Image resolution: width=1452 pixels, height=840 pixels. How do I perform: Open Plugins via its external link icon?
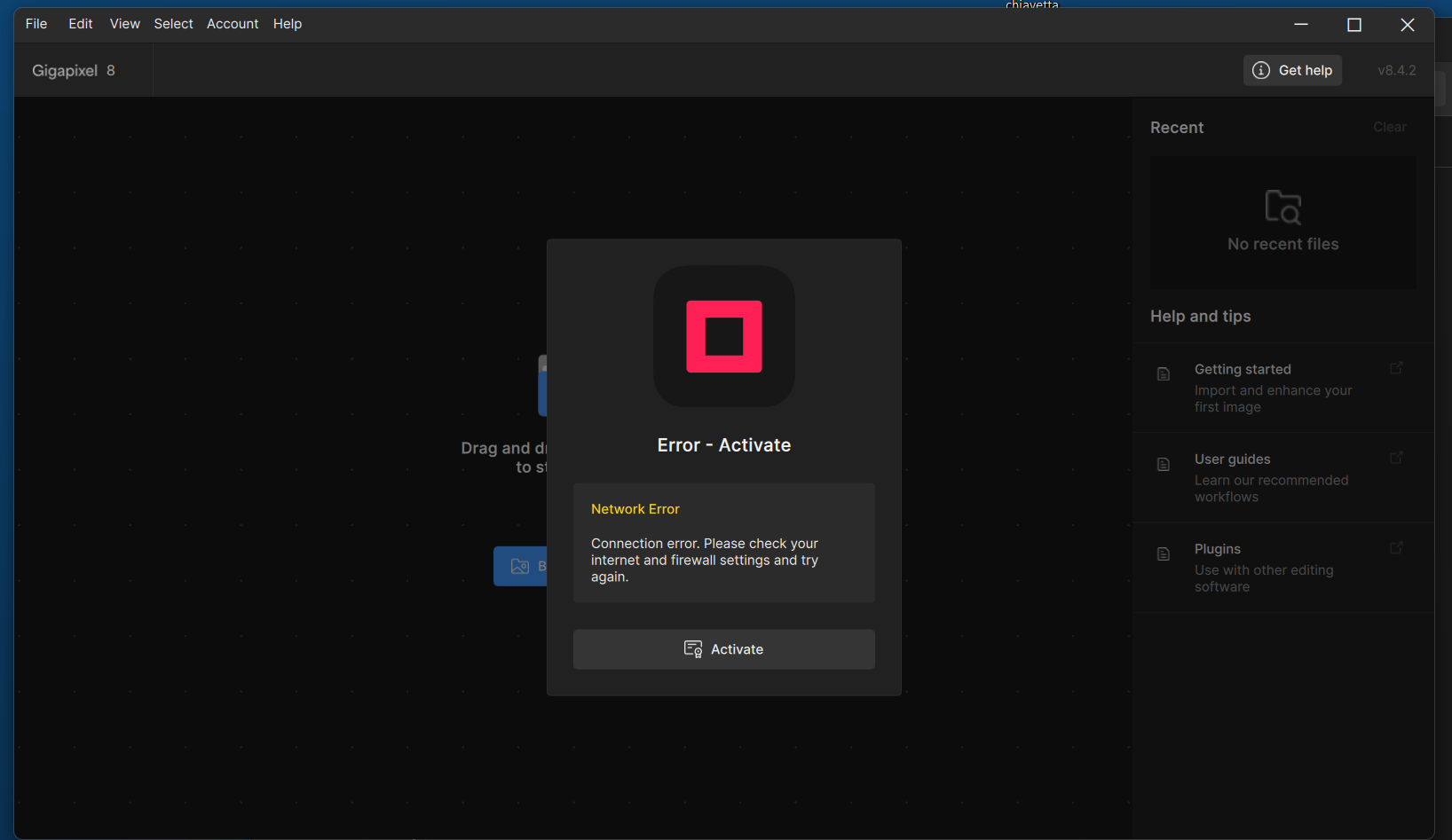click(x=1396, y=548)
